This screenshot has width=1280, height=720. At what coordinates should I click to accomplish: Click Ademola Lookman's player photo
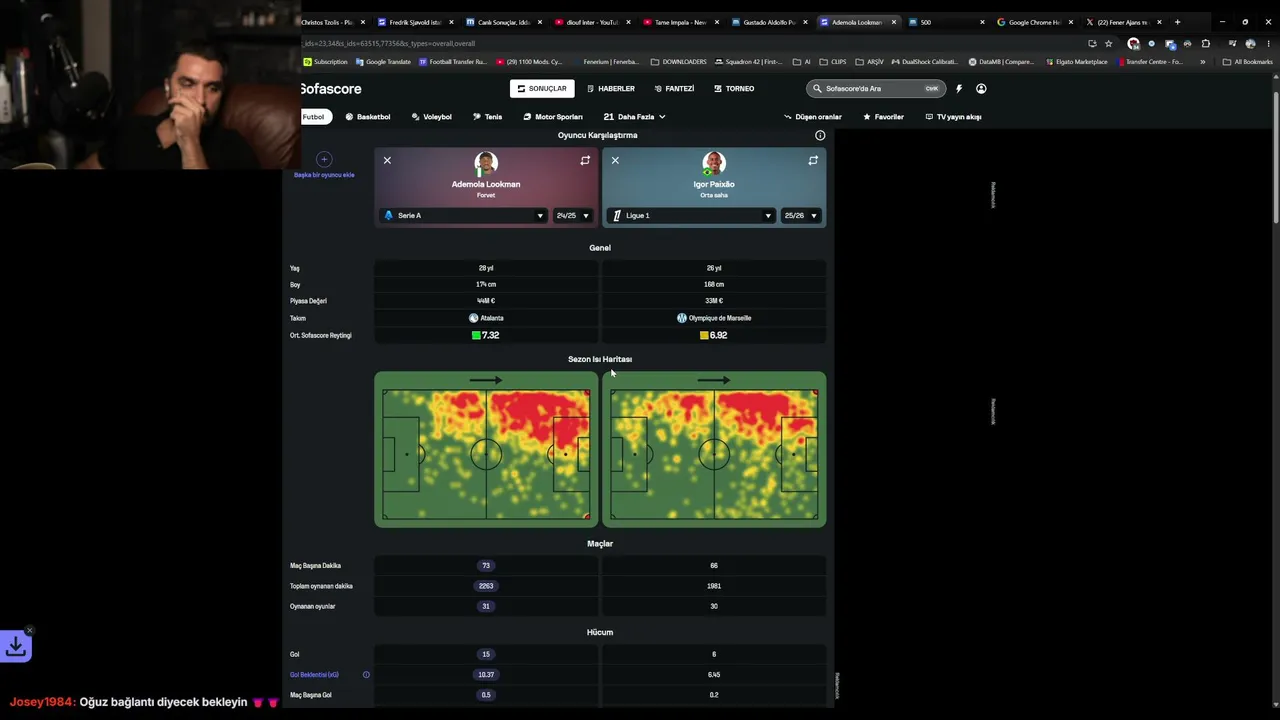pos(486,164)
